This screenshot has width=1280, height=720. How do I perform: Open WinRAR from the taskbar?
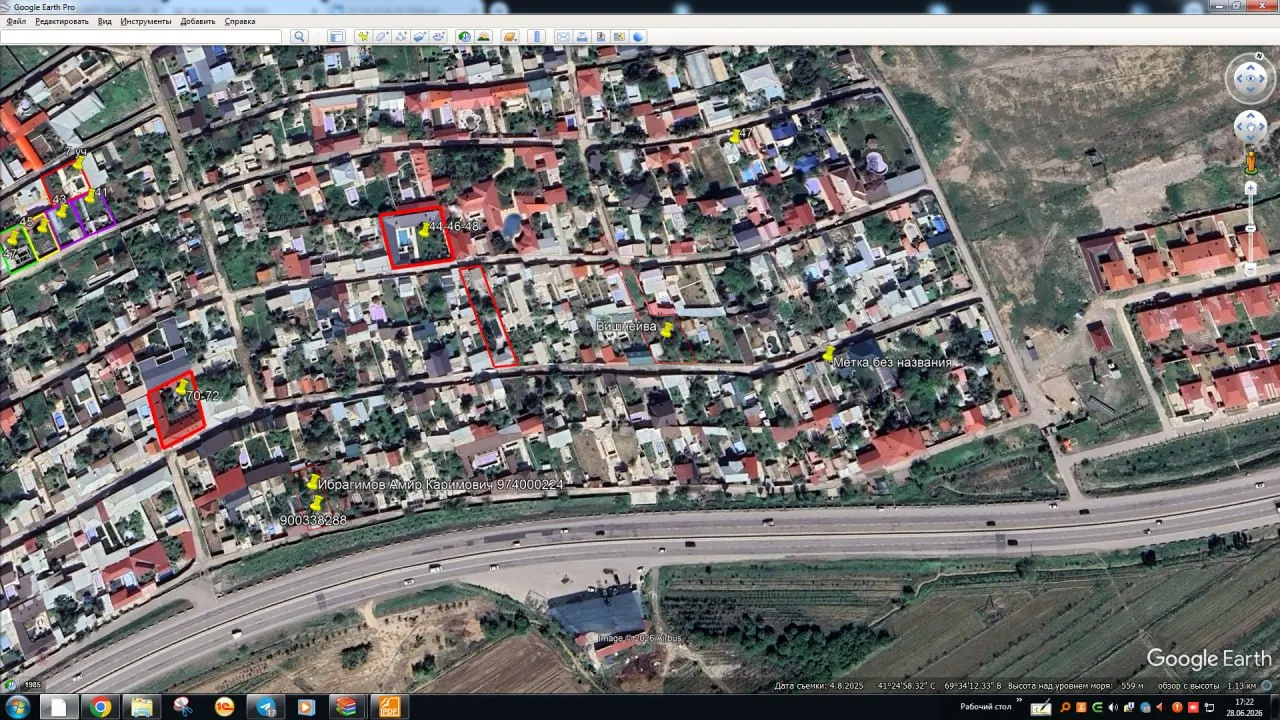tap(346, 707)
